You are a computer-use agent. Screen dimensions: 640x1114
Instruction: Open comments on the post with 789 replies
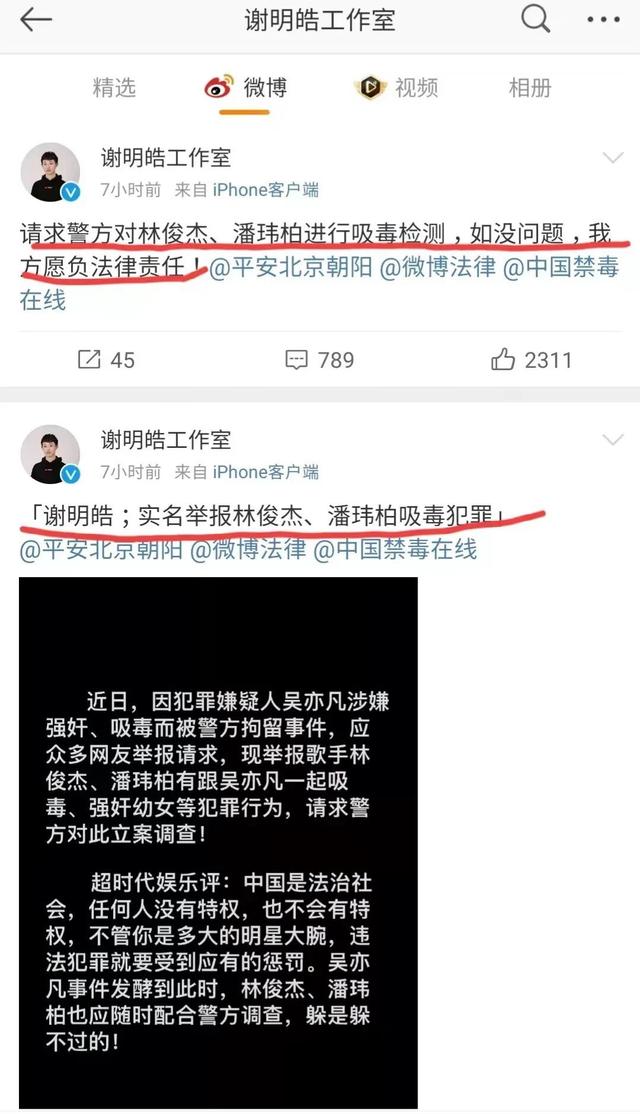click(319, 359)
